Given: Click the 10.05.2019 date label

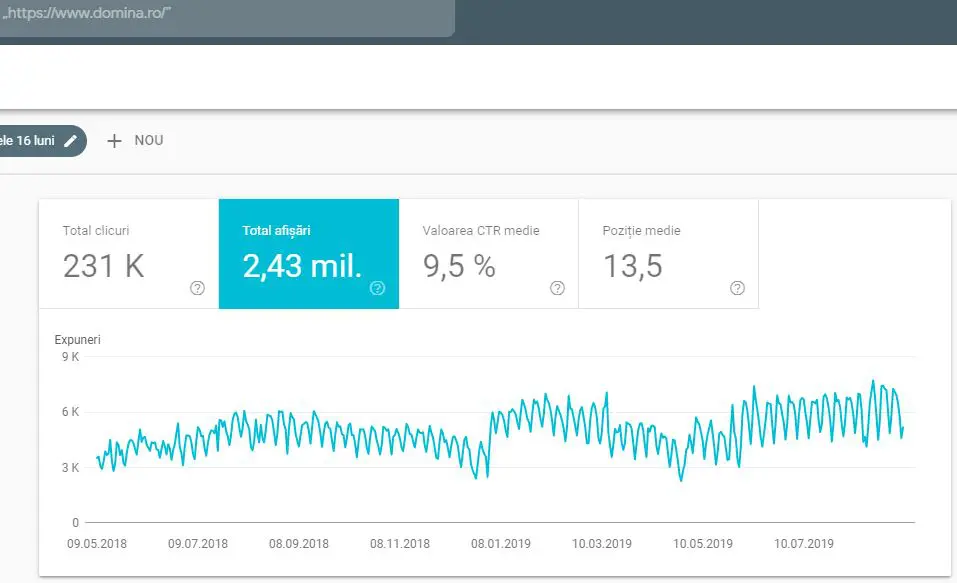Looking at the screenshot, I should (703, 544).
